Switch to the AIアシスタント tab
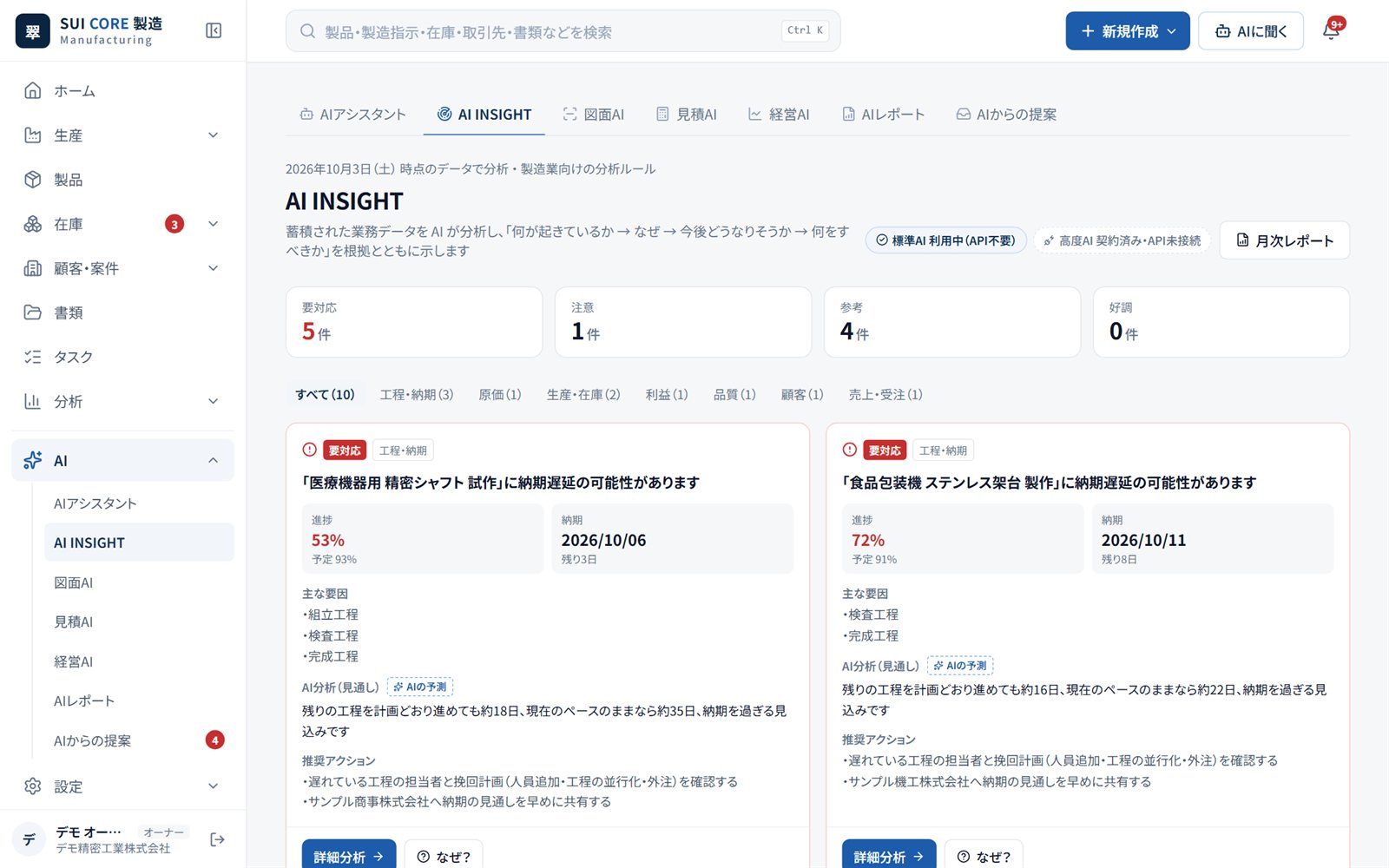The image size is (1389, 868). click(x=352, y=115)
